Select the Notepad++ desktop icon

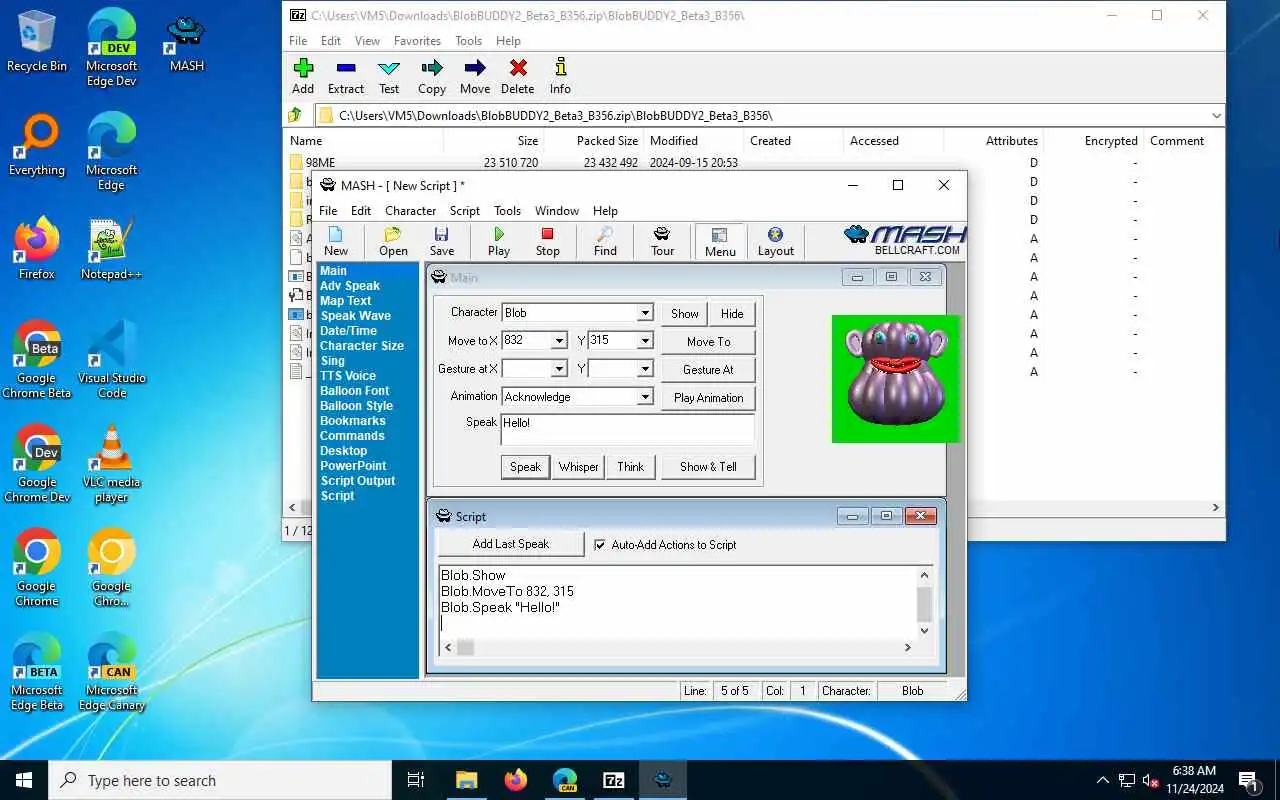tap(111, 251)
